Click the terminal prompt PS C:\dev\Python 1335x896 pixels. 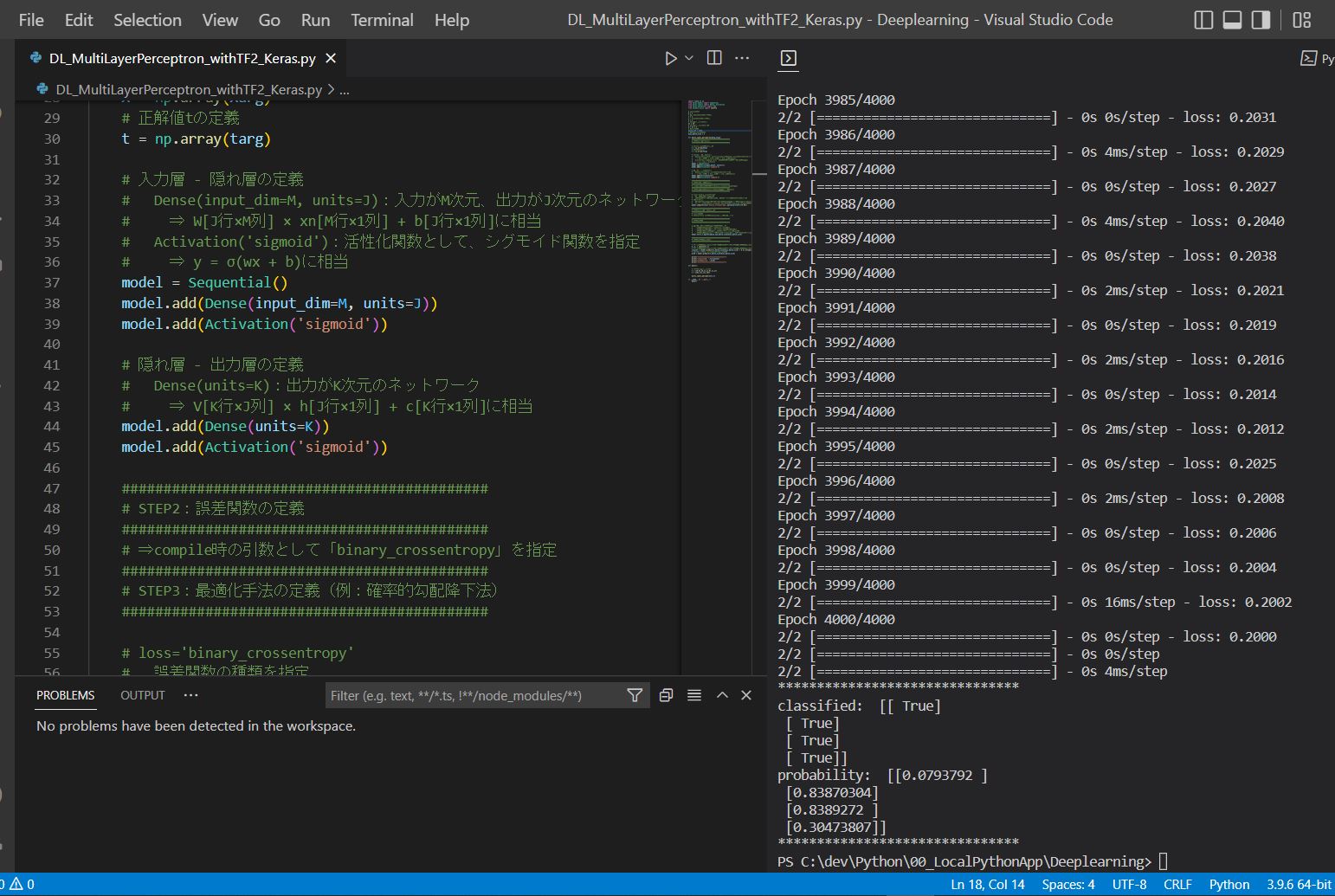[x=964, y=861]
